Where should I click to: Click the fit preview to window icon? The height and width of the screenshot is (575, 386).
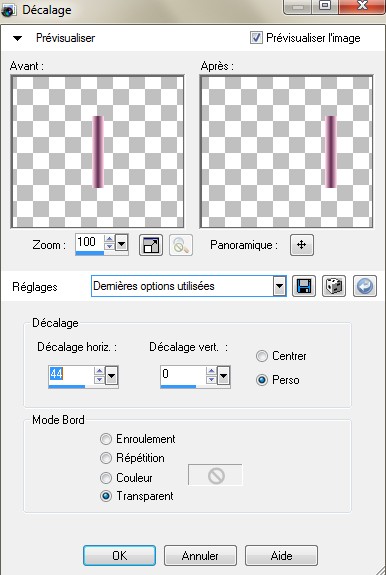pos(151,245)
